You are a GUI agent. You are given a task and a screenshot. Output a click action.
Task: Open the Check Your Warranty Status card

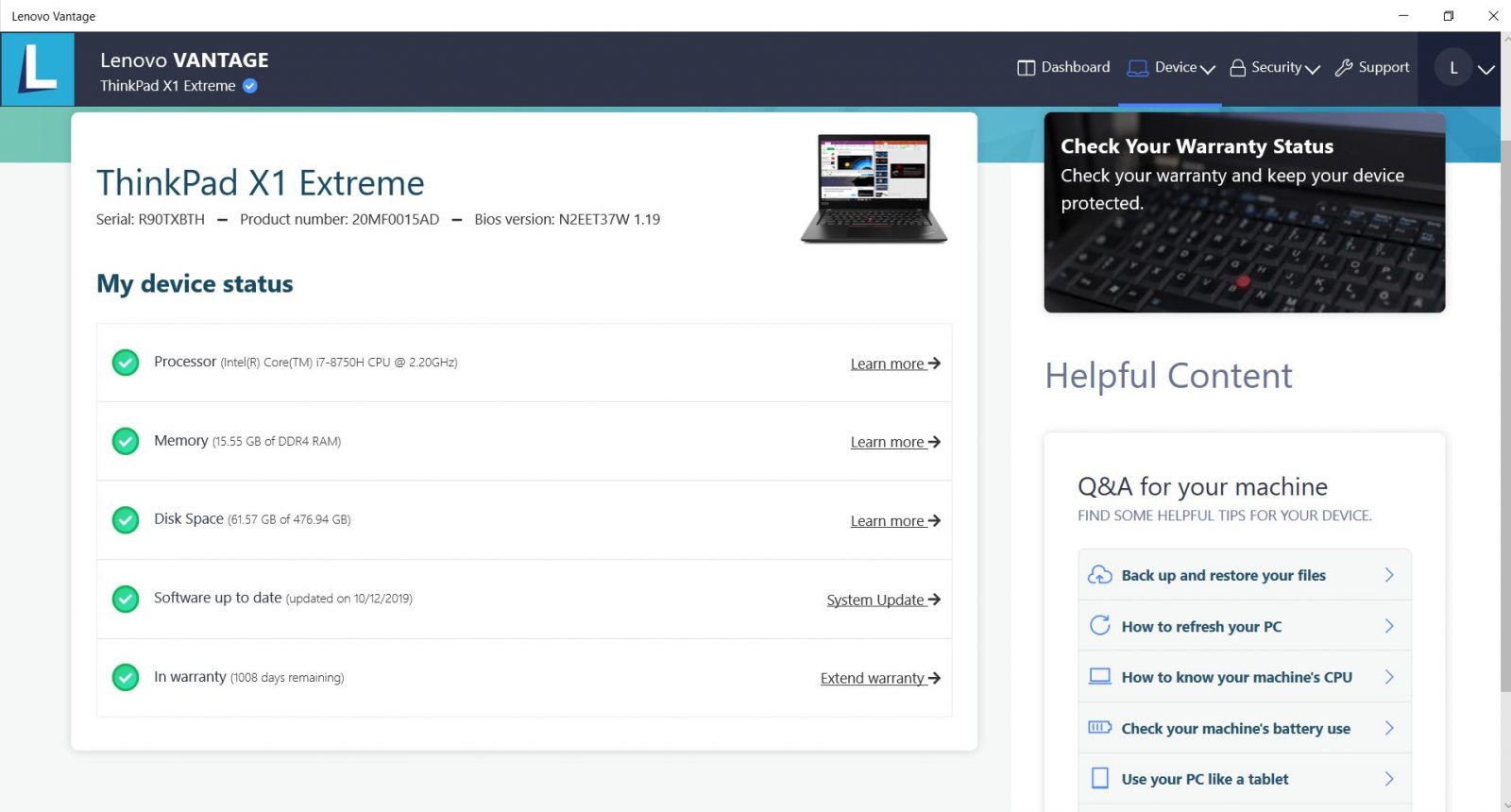pos(1245,212)
